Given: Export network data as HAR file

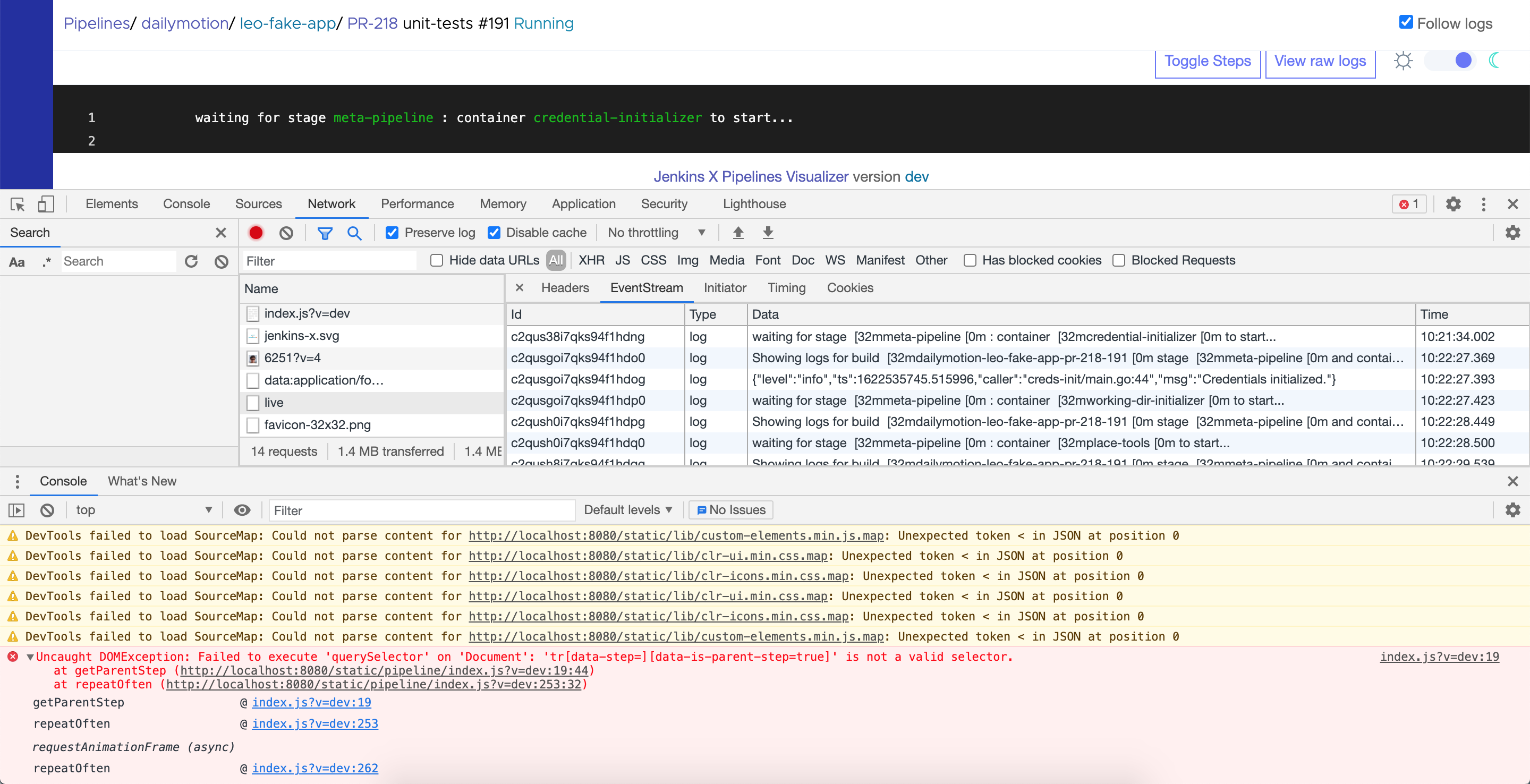Looking at the screenshot, I should coord(767,233).
